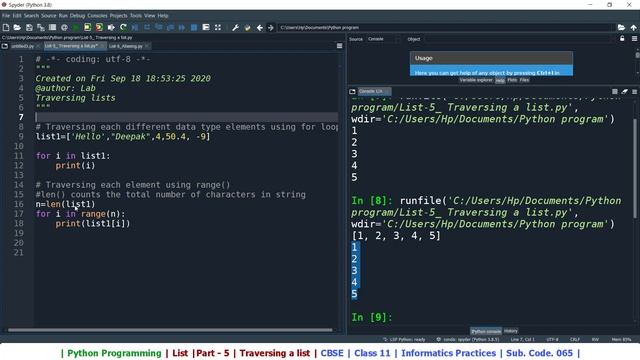
Task: Click the In [9]: console prompt
Action: point(371,317)
